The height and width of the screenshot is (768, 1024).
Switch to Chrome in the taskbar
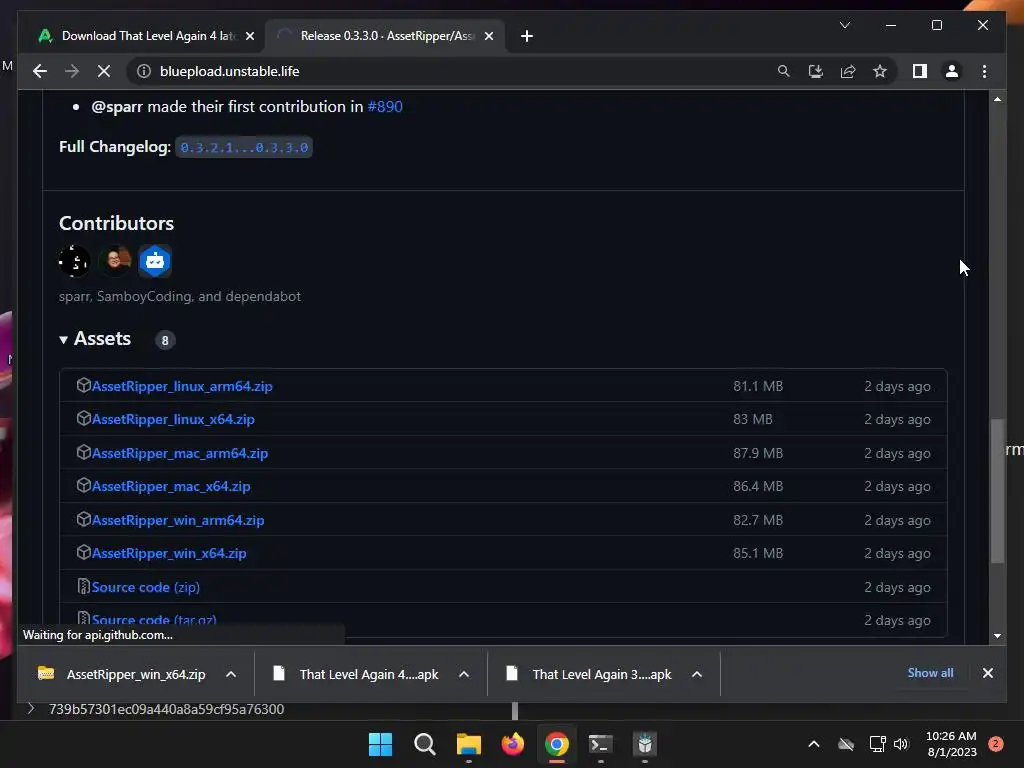click(557, 744)
